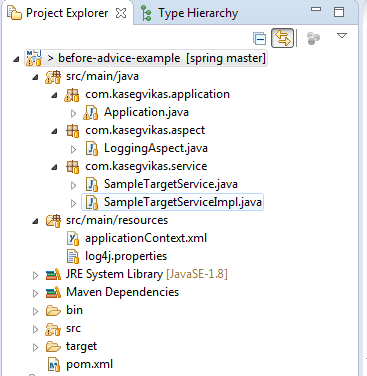Screen dimensions: 367x376
Task: Select the LoggingAspect.java label
Action: point(156,148)
